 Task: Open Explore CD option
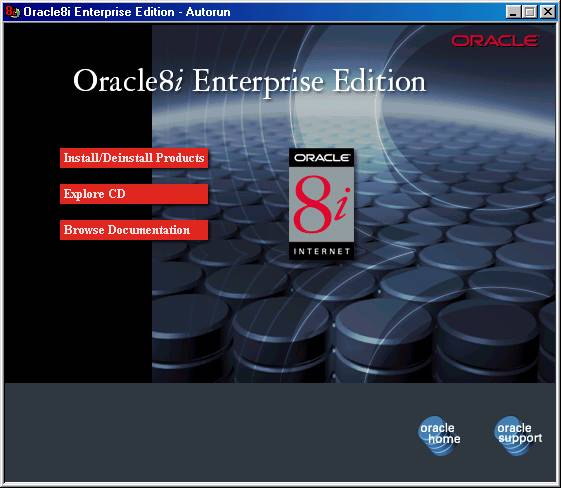point(134,194)
